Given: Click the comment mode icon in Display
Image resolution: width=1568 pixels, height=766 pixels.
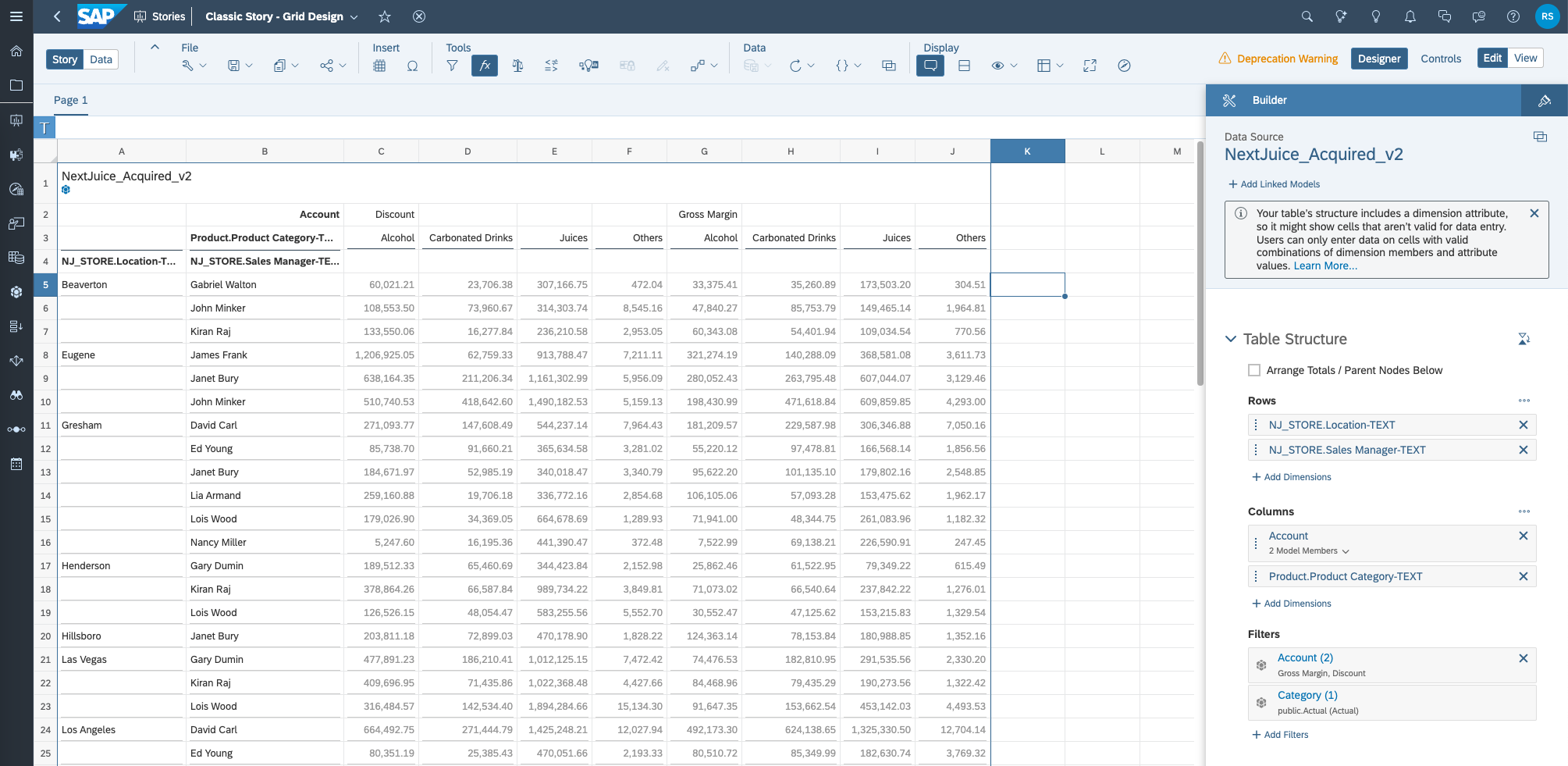Looking at the screenshot, I should tap(930, 66).
